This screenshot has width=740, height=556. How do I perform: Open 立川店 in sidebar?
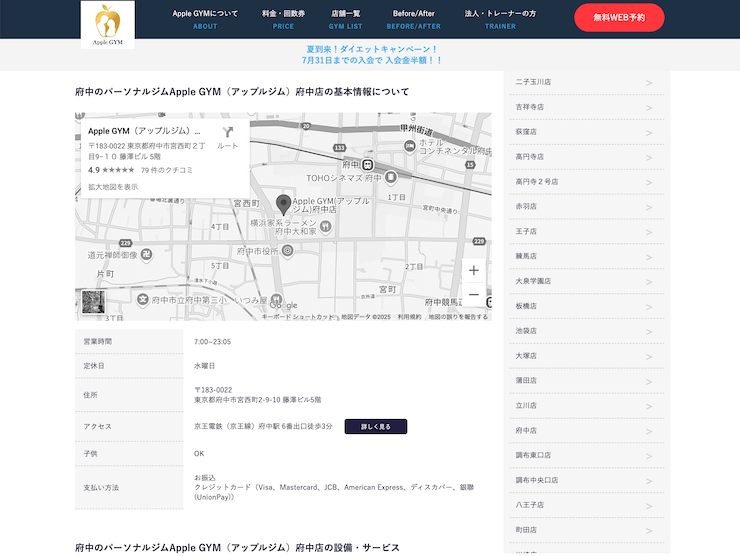pyautogui.click(x=587, y=405)
